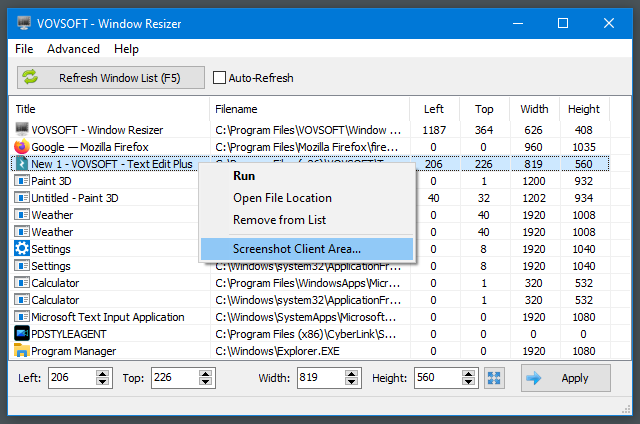Sort by the Height column header

point(584,109)
